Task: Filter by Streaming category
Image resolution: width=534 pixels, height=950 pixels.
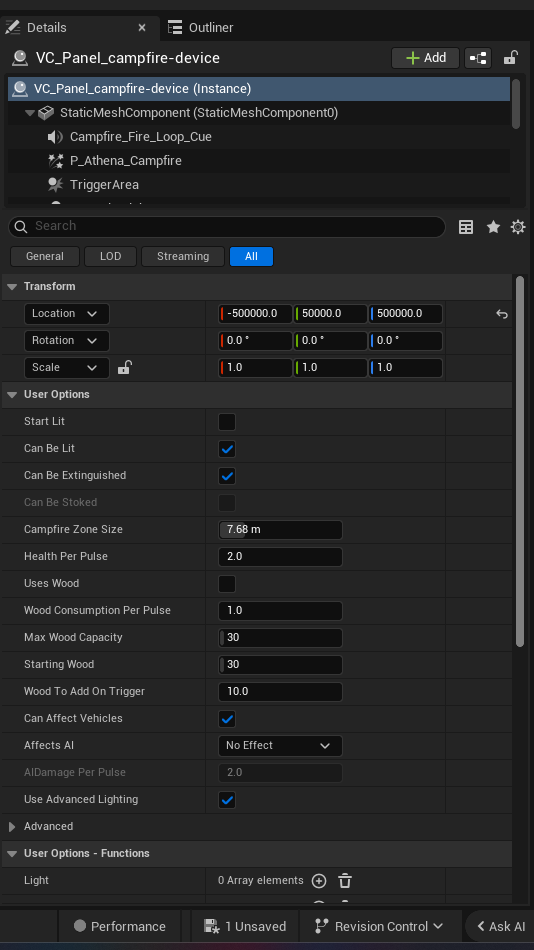Action: click(x=183, y=256)
